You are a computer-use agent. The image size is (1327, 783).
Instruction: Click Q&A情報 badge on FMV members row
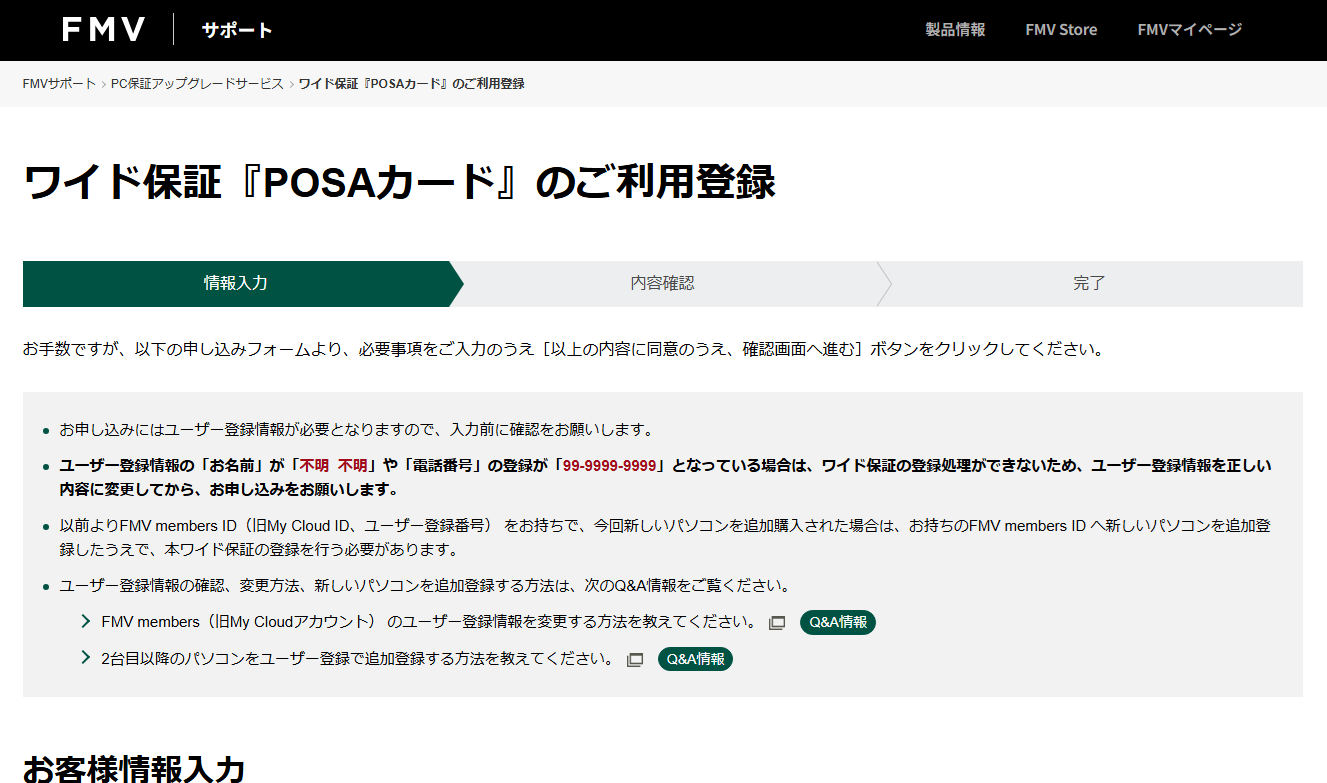click(837, 622)
